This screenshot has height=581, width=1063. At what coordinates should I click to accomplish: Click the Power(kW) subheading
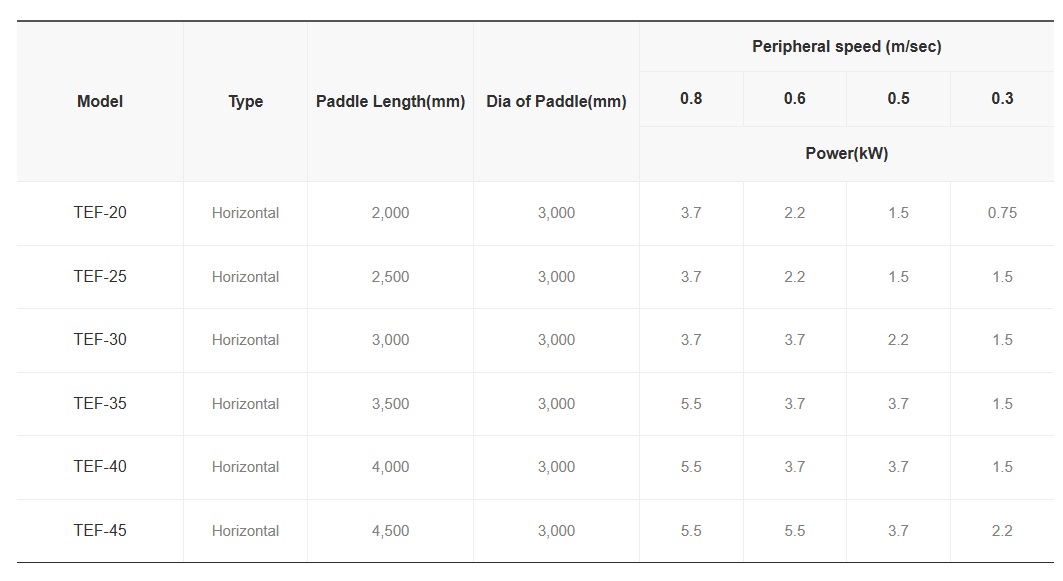click(846, 153)
